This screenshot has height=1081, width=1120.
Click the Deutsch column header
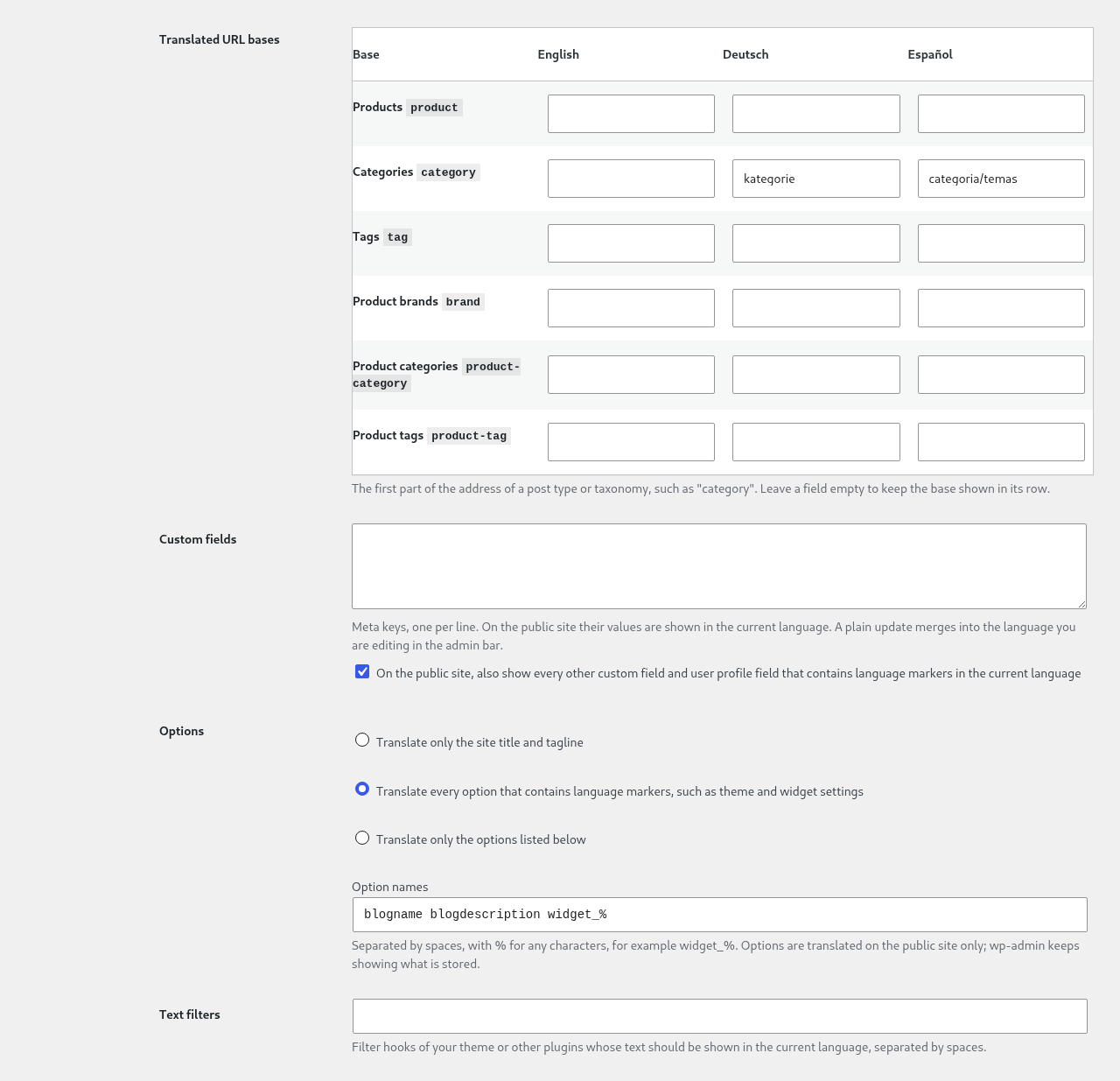(745, 54)
